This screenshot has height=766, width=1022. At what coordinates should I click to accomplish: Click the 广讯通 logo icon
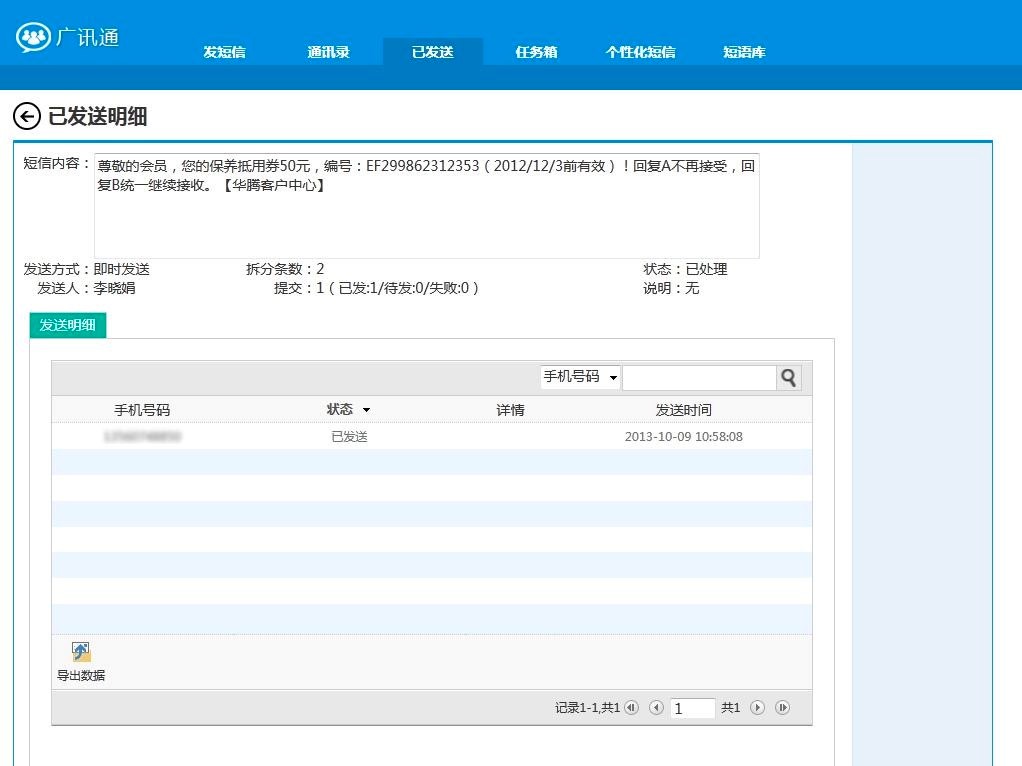coord(34,38)
